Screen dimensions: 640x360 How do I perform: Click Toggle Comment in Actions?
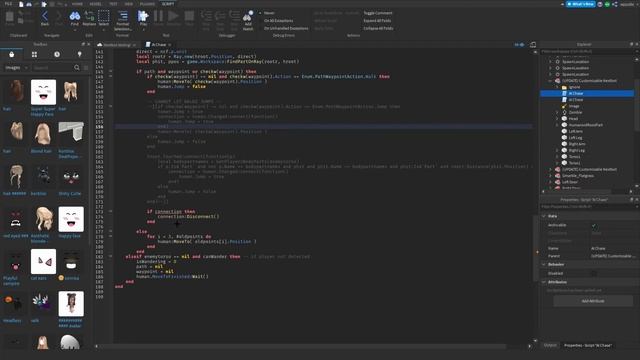click(378, 13)
